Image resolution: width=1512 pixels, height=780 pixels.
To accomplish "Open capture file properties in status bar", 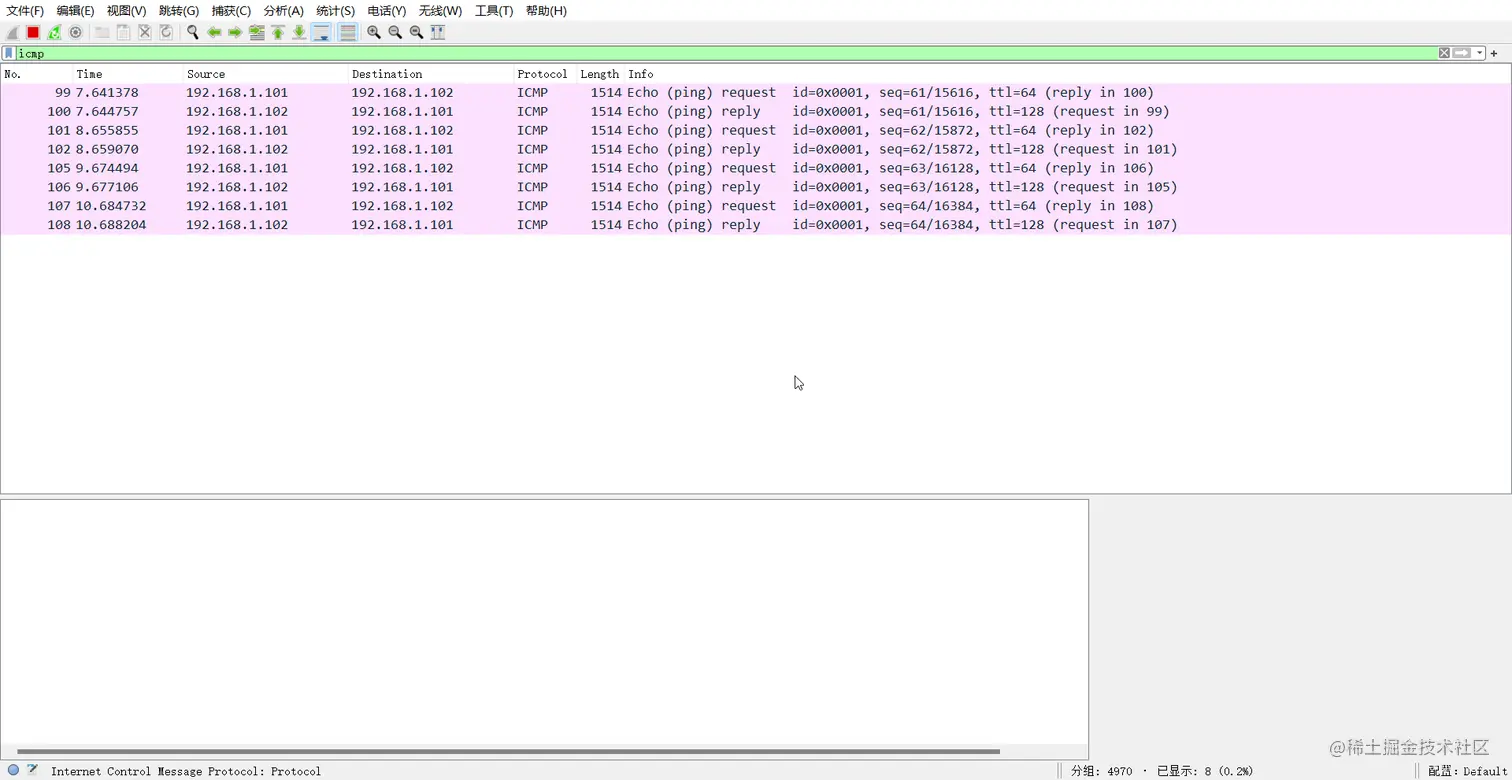I will pyautogui.click(x=32, y=770).
